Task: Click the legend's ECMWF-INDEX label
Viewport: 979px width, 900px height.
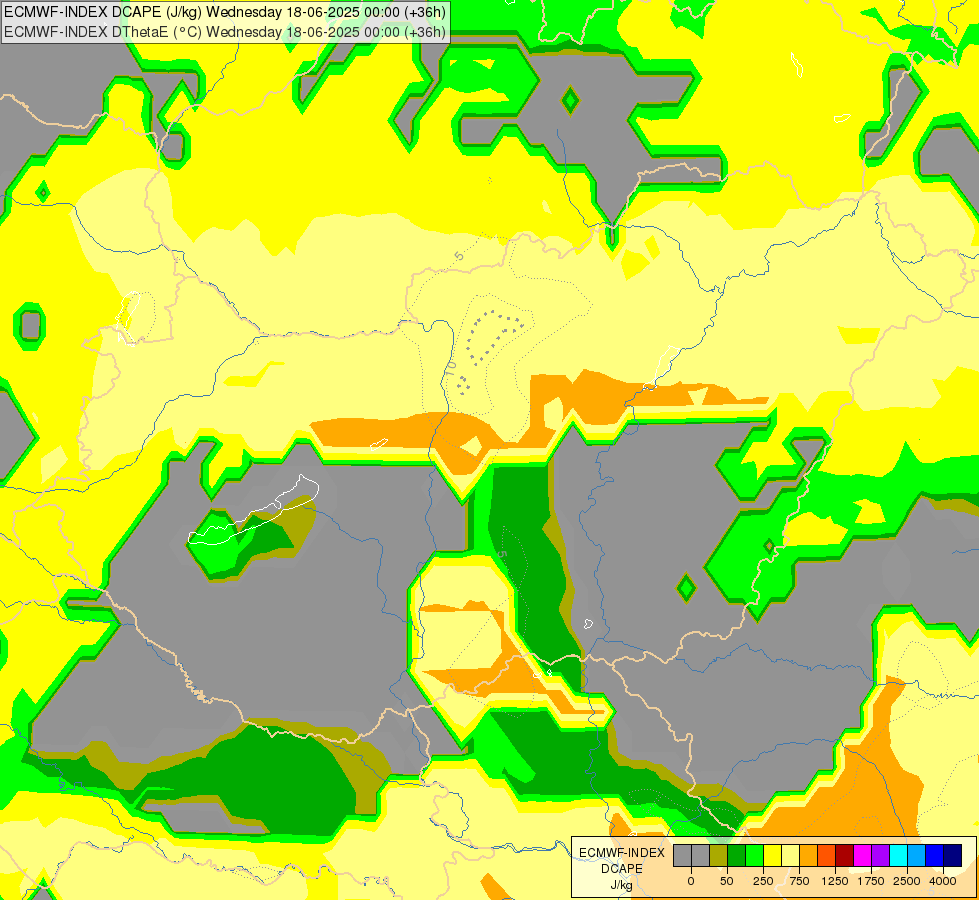Action: (622, 853)
